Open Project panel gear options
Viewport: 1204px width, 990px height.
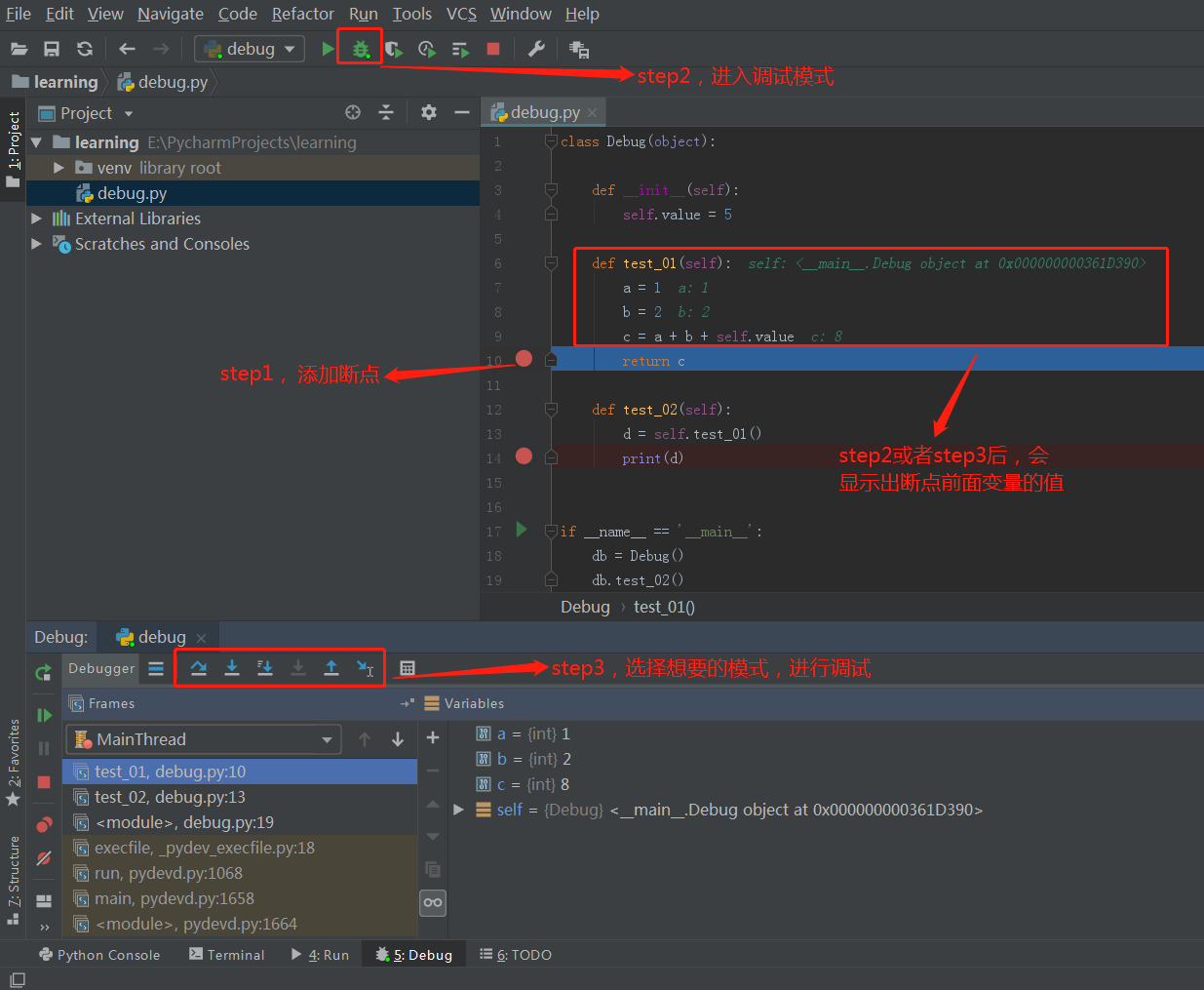tap(429, 112)
